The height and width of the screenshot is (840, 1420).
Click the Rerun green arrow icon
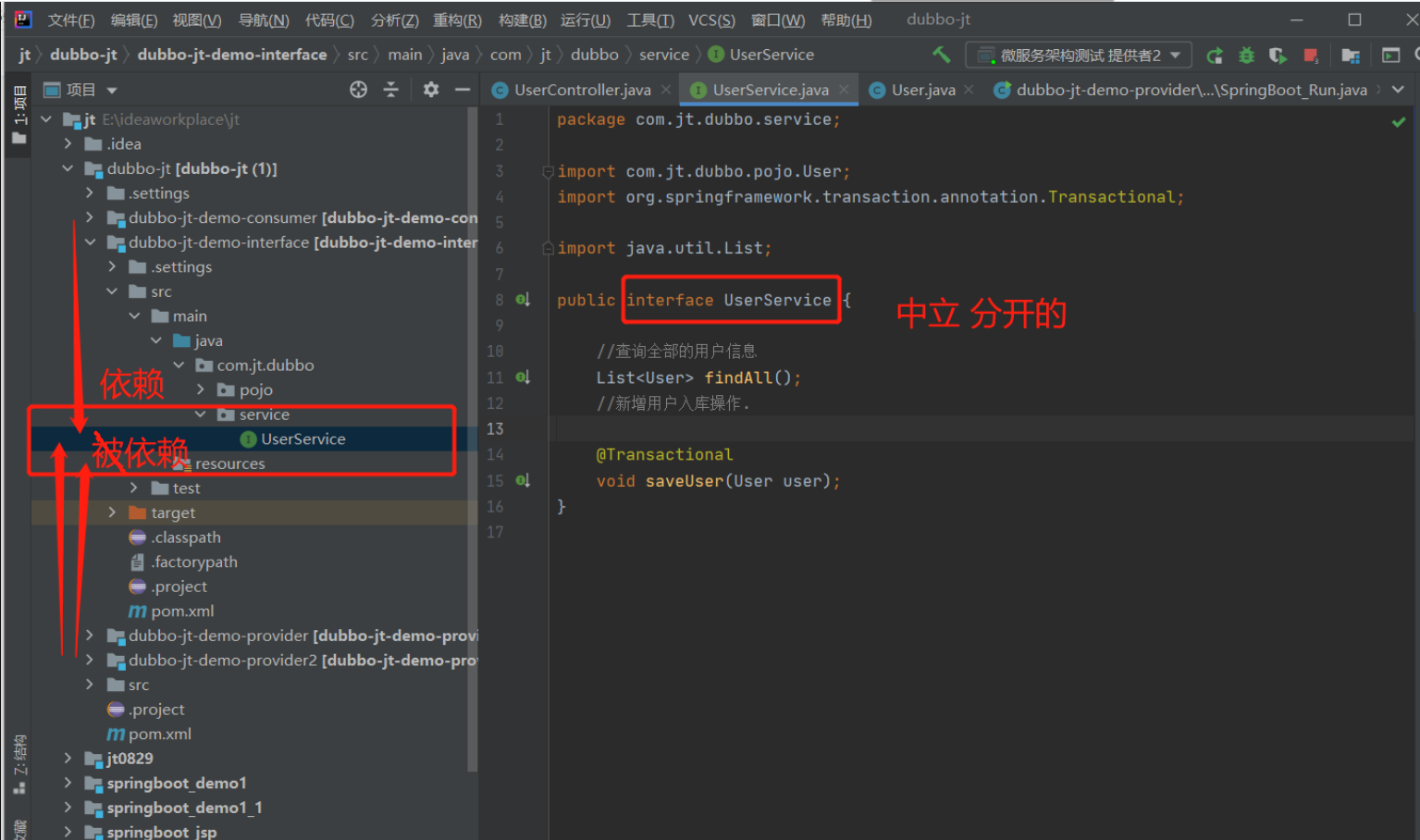(1215, 56)
